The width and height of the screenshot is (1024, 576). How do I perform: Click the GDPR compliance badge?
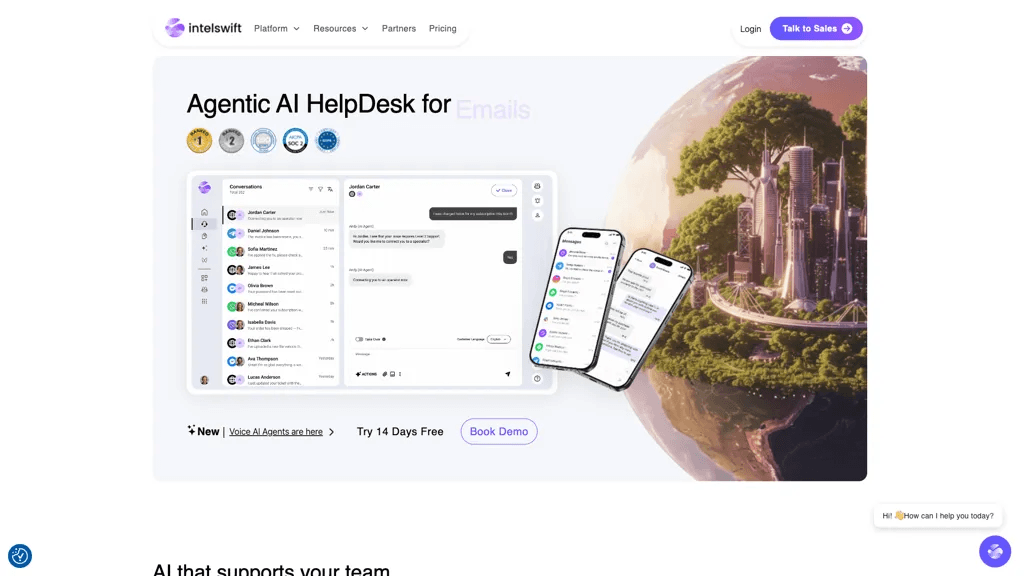[327, 140]
